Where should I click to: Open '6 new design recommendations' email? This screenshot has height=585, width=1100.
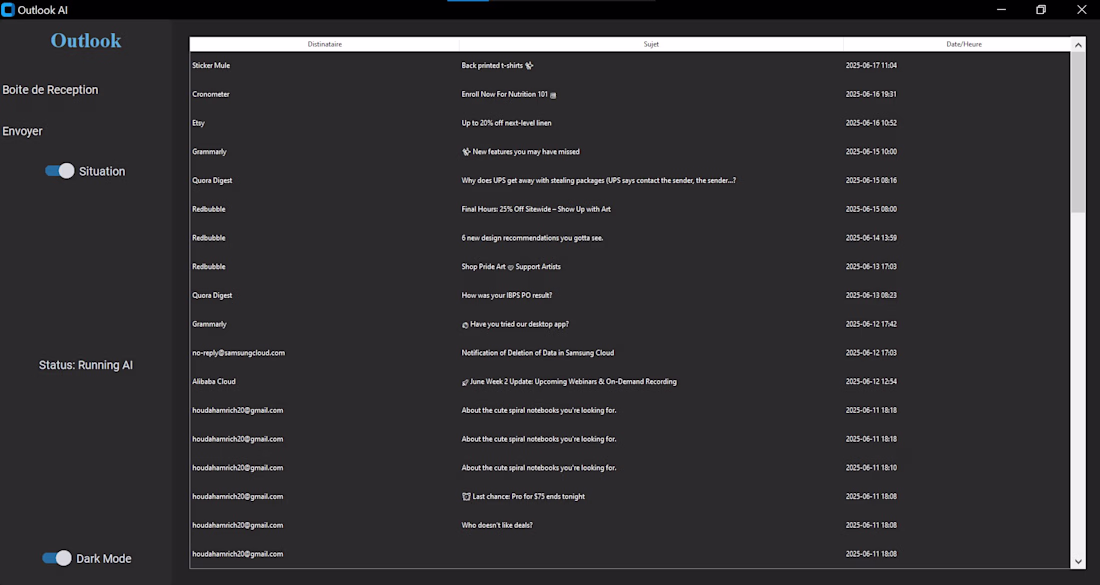[532, 238]
